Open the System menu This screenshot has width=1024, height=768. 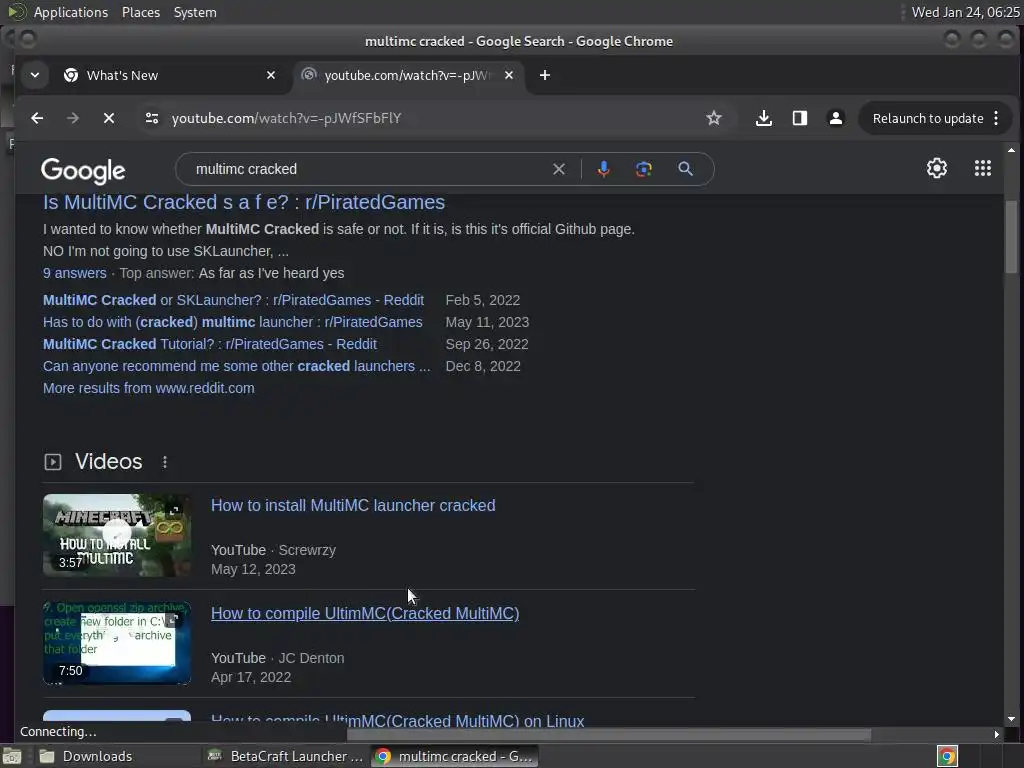pyautogui.click(x=195, y=12)
